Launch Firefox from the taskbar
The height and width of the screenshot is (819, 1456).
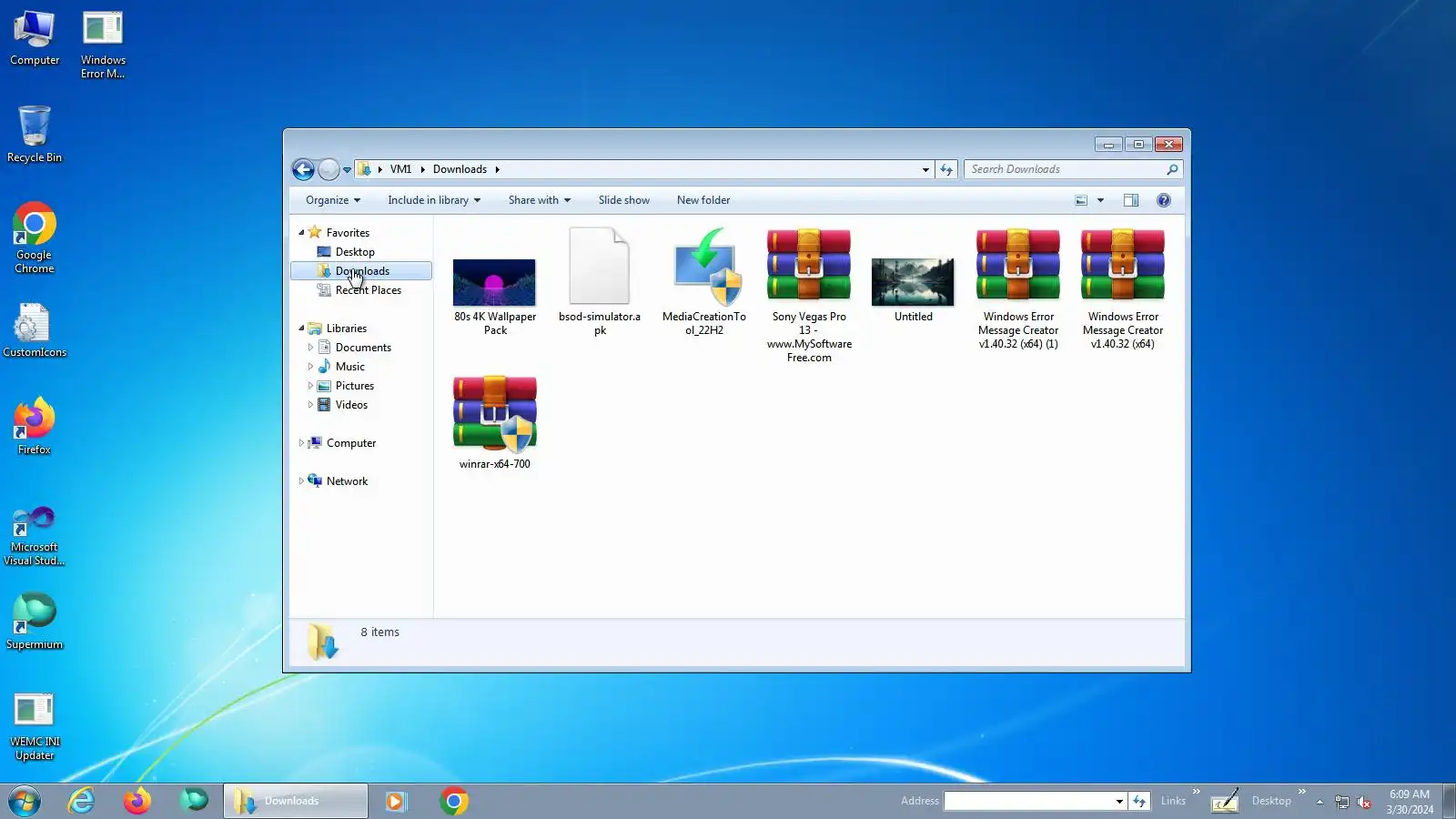pos(137,801)
